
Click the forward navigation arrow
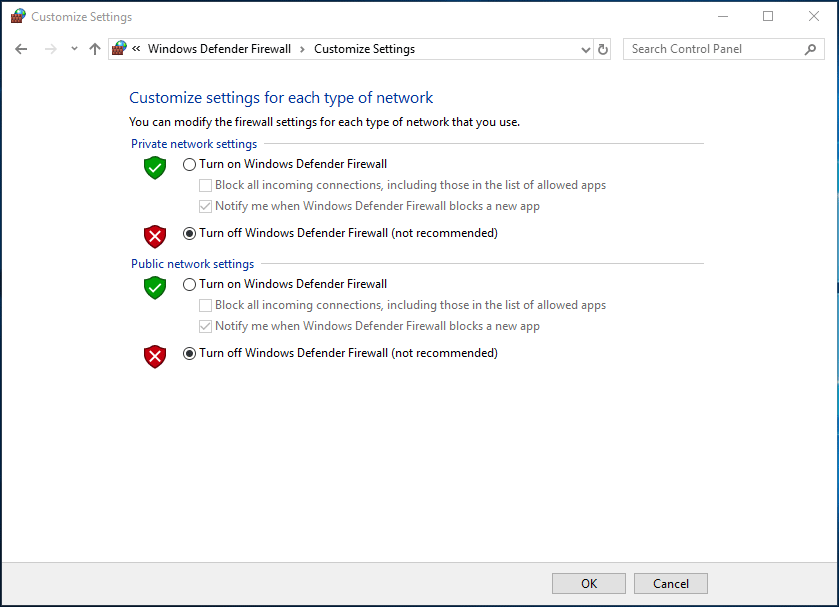[47, 48]
